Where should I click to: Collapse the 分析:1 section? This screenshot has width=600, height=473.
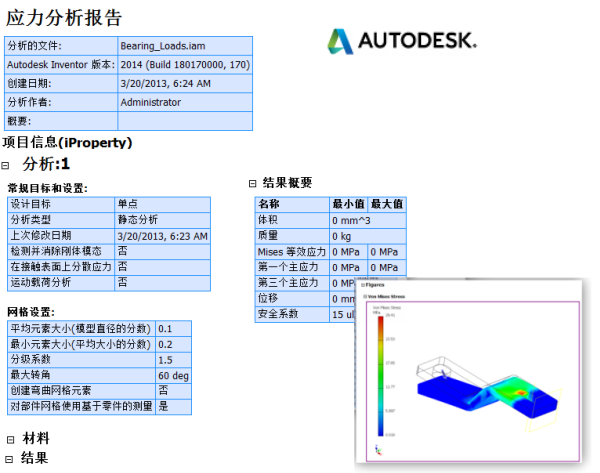click(x=5, y=166)
